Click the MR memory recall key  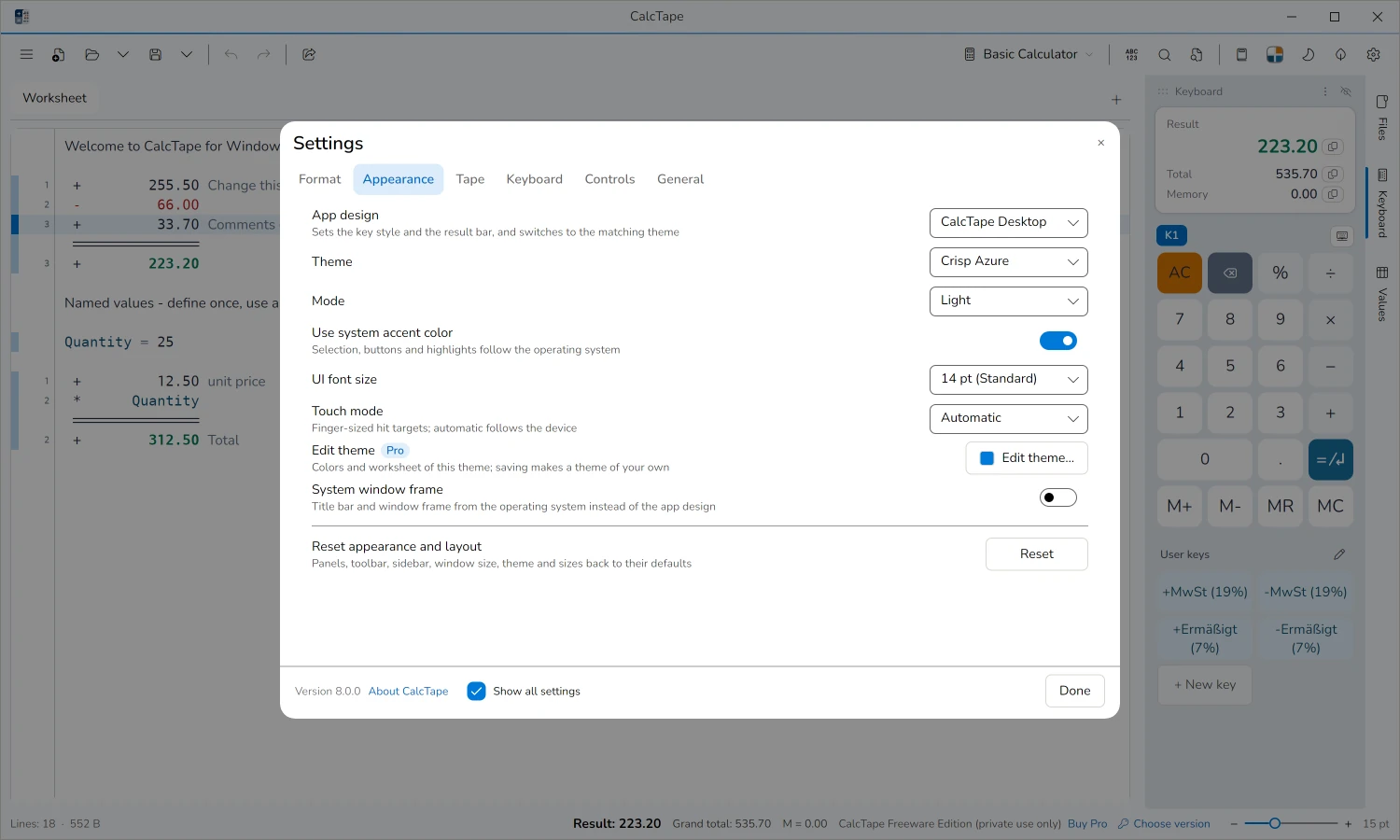coord(1281,506)
